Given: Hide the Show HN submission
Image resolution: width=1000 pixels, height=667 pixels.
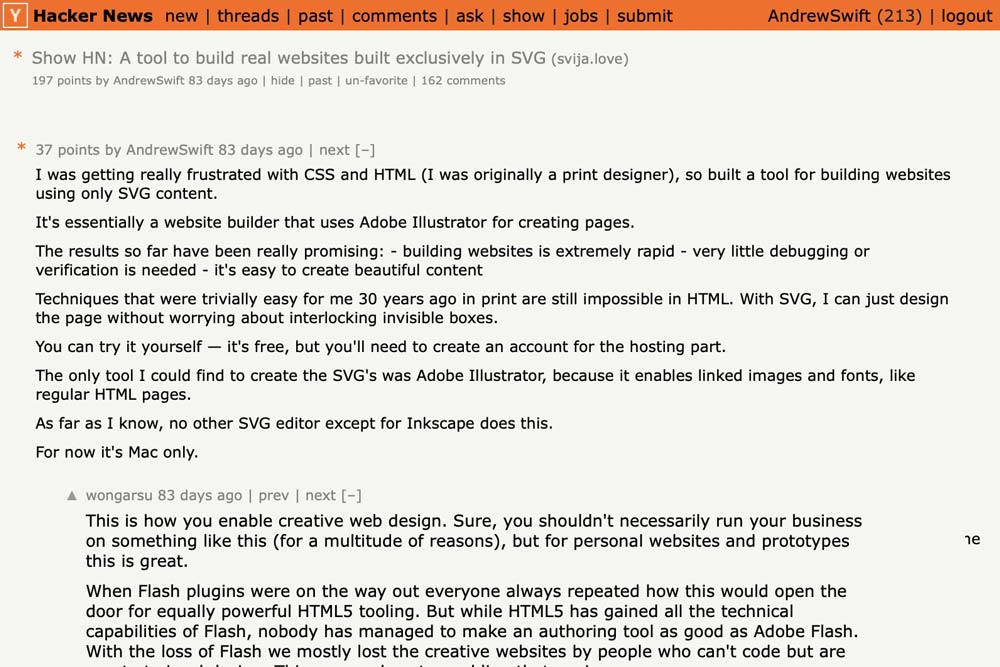Looking at the screenshot, I should point(282,81).
